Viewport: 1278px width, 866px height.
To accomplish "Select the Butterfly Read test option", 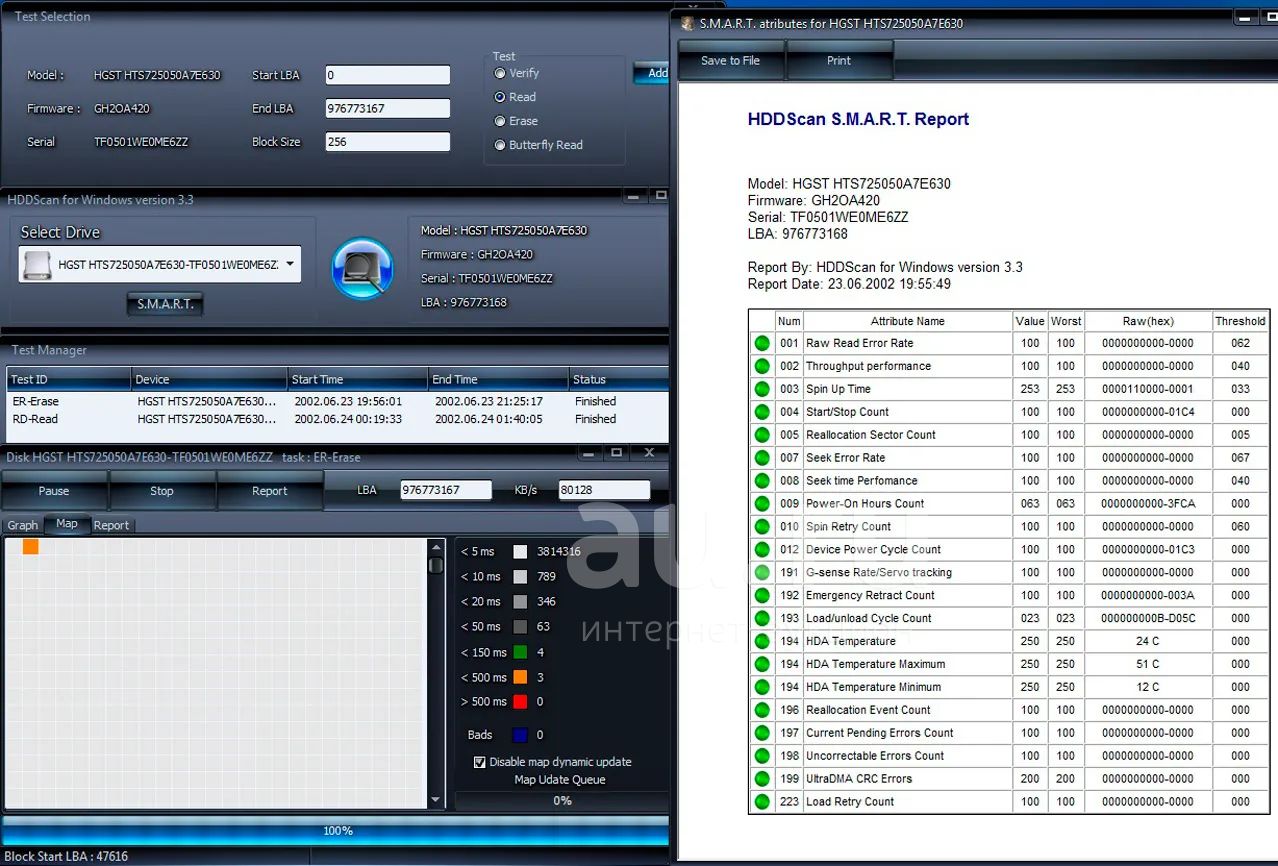I will pos(500,145).
